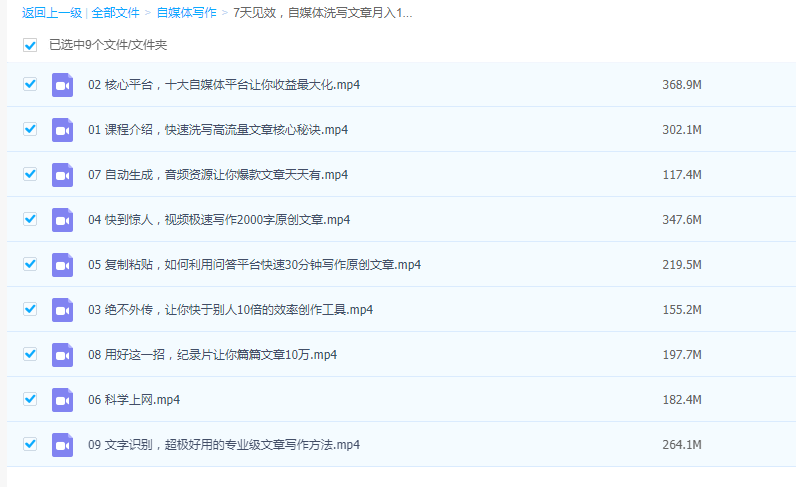This screenshot has width=796, height=487.
Task: Click video icon of 02 核心平台 file
Action: click(x=63, y=85)
